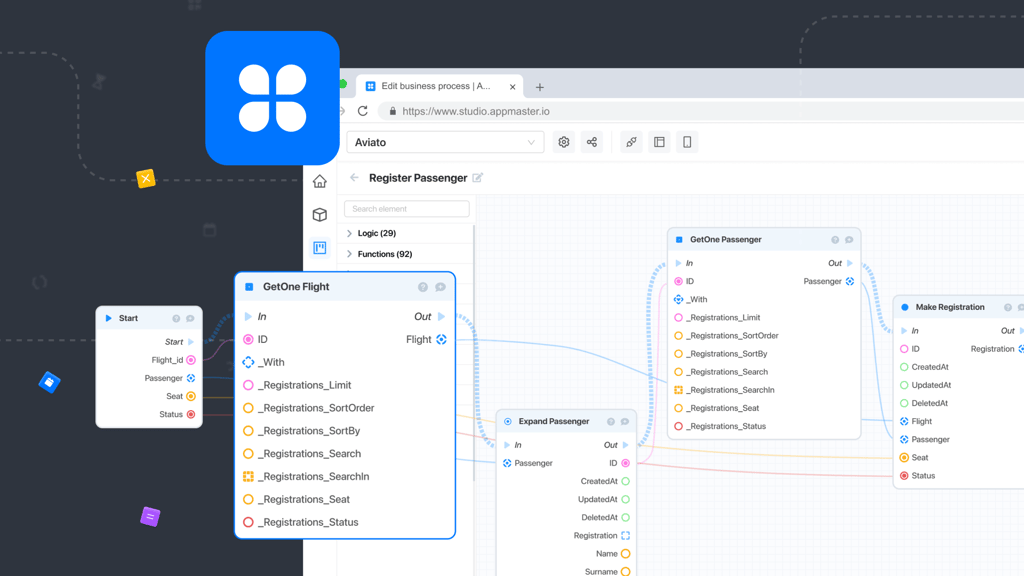Click the back arrow beside Register Passenger
Image resolution: width=1024 pixels, height=576 pixels.
click(x=354, y=178)
